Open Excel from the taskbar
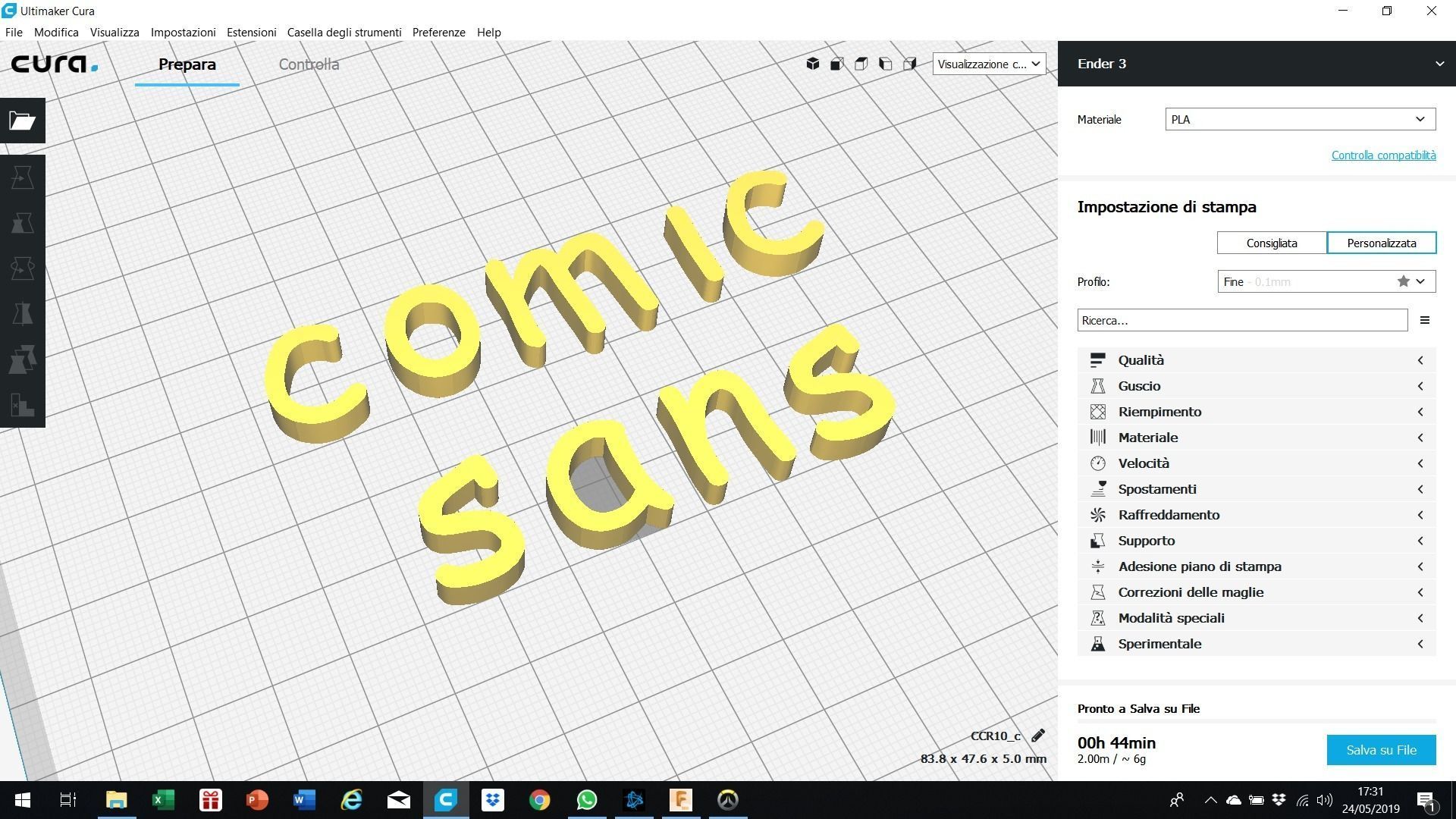 163,800
